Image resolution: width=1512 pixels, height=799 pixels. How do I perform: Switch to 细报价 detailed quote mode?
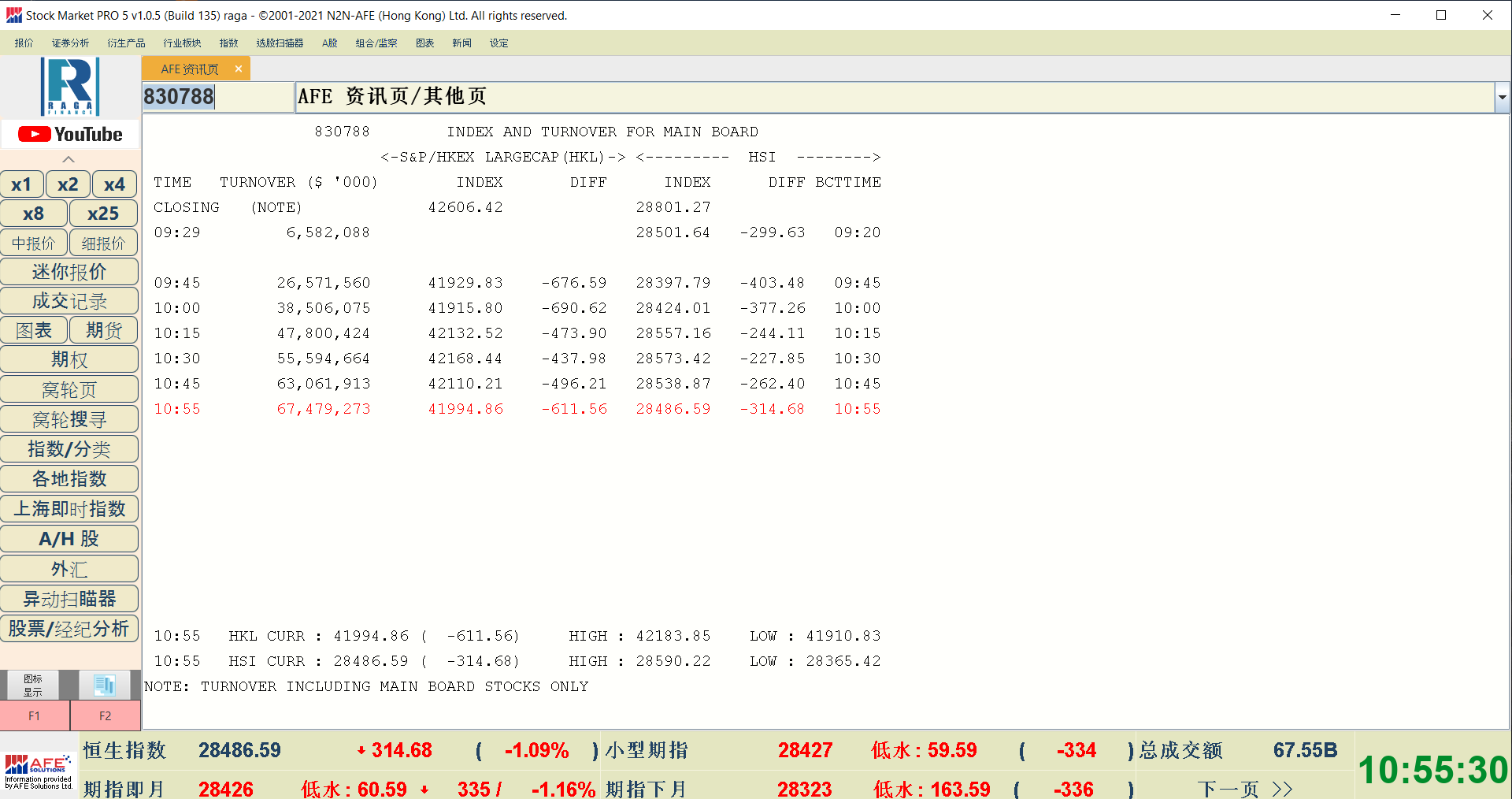(103, 243)
